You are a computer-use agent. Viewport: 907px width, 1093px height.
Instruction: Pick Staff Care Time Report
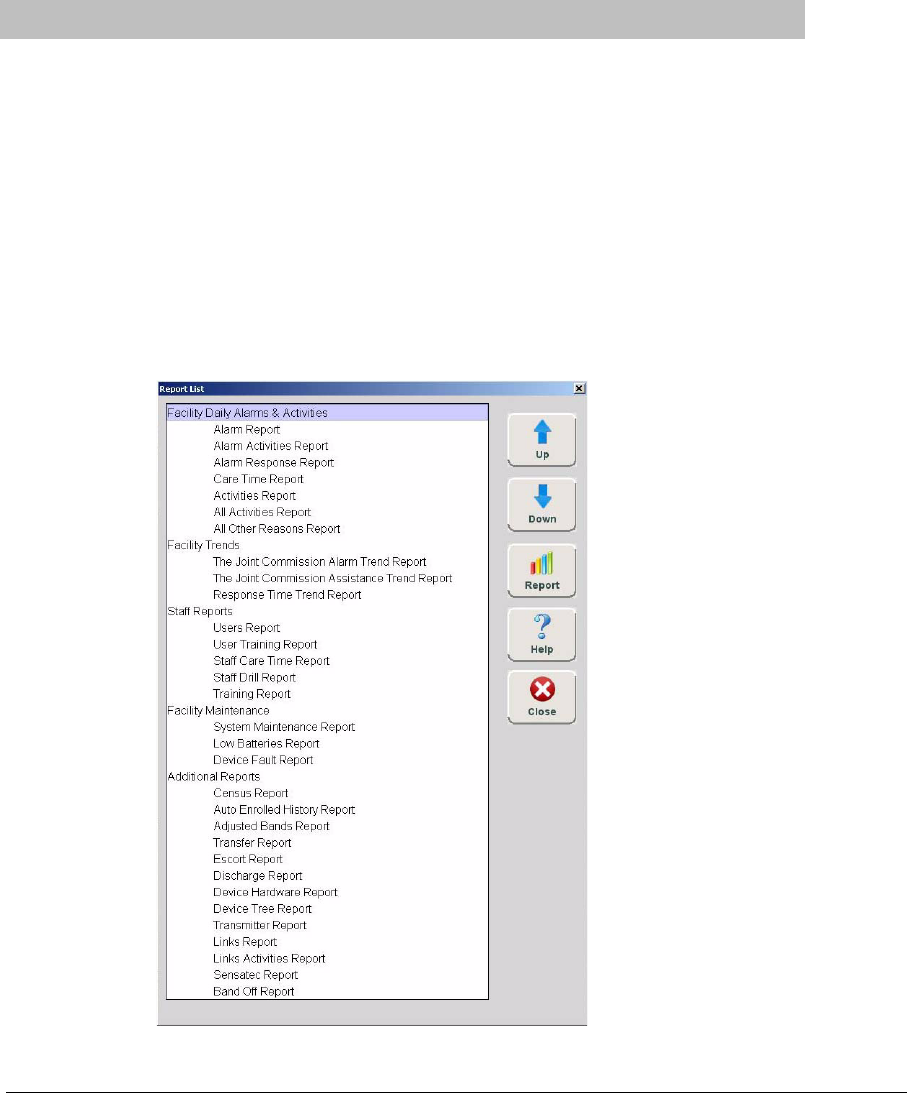pos(271,661)
